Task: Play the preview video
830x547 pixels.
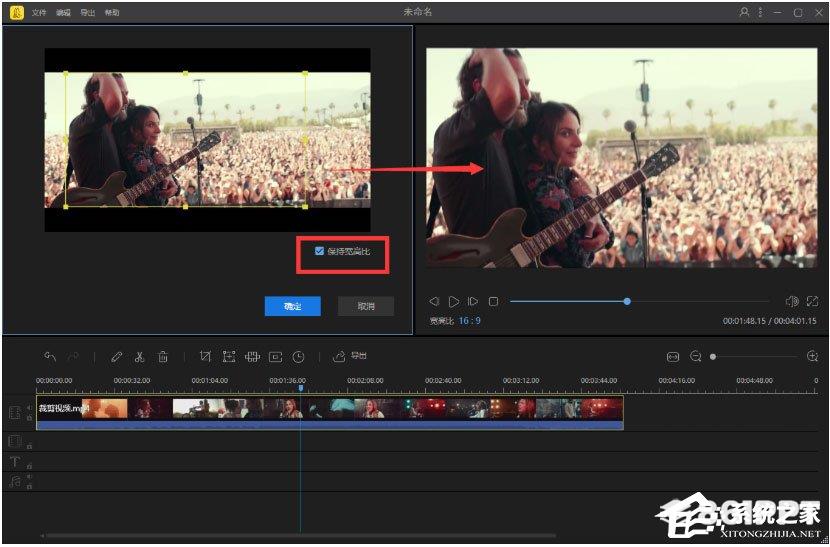Action: (x=454, y=301)
